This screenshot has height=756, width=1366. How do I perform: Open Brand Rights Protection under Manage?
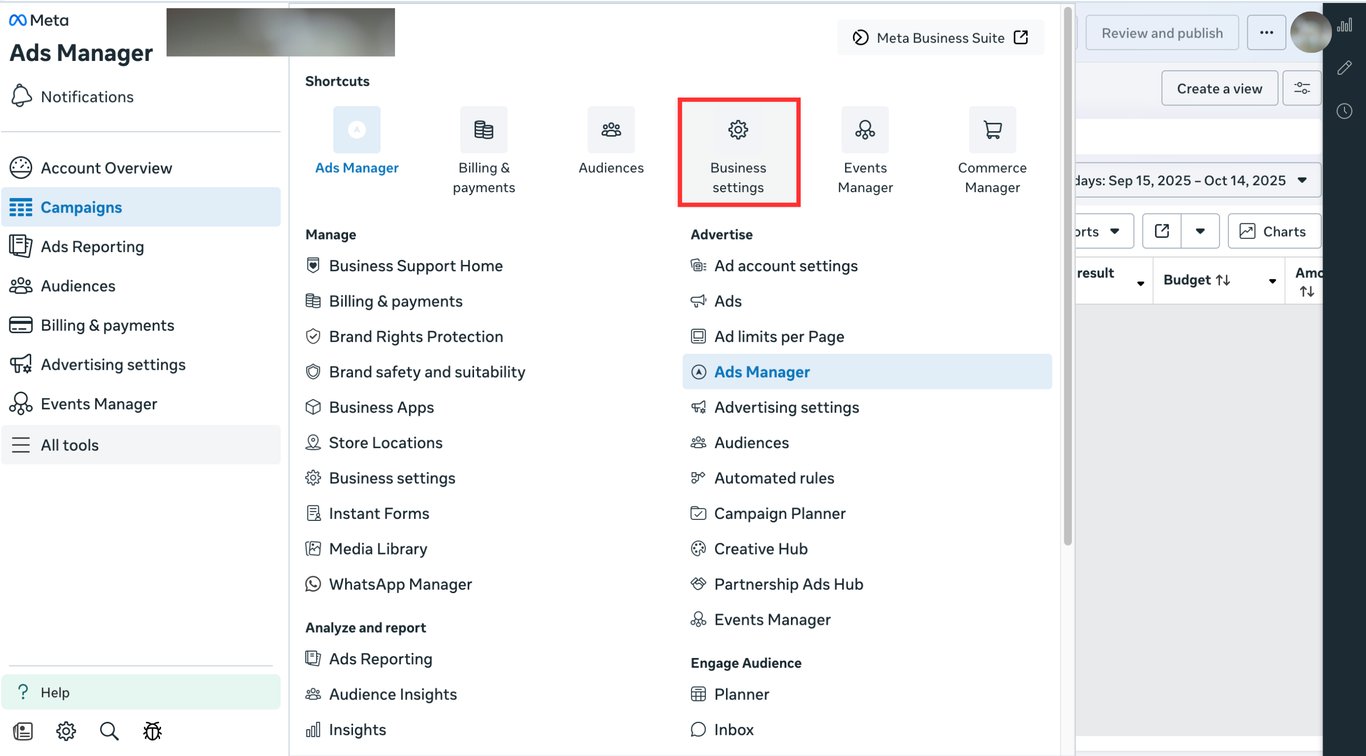(404, 337)
